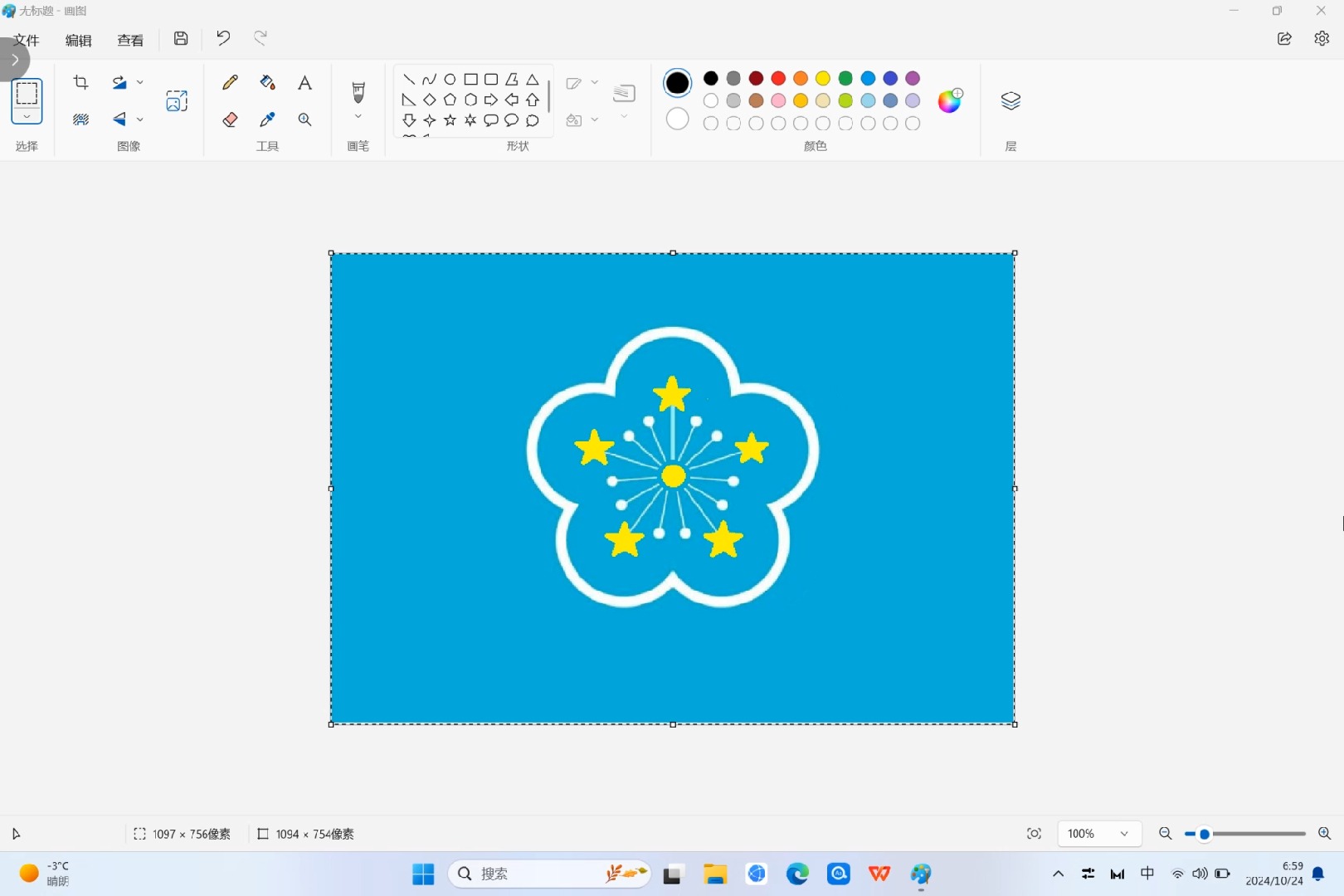Choose the Rectangle shape
Viewport: 1344px width, 896px height.
[470, 80]
